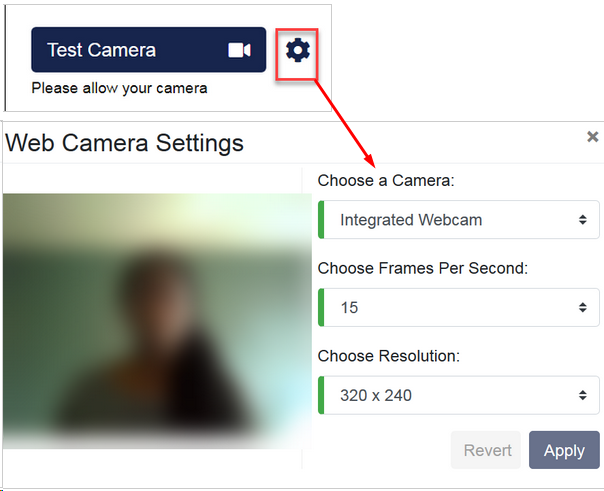Screen dimensions: 604x491
Task: Click the blurred webcam preview image
Action: [x=157, y=320]
